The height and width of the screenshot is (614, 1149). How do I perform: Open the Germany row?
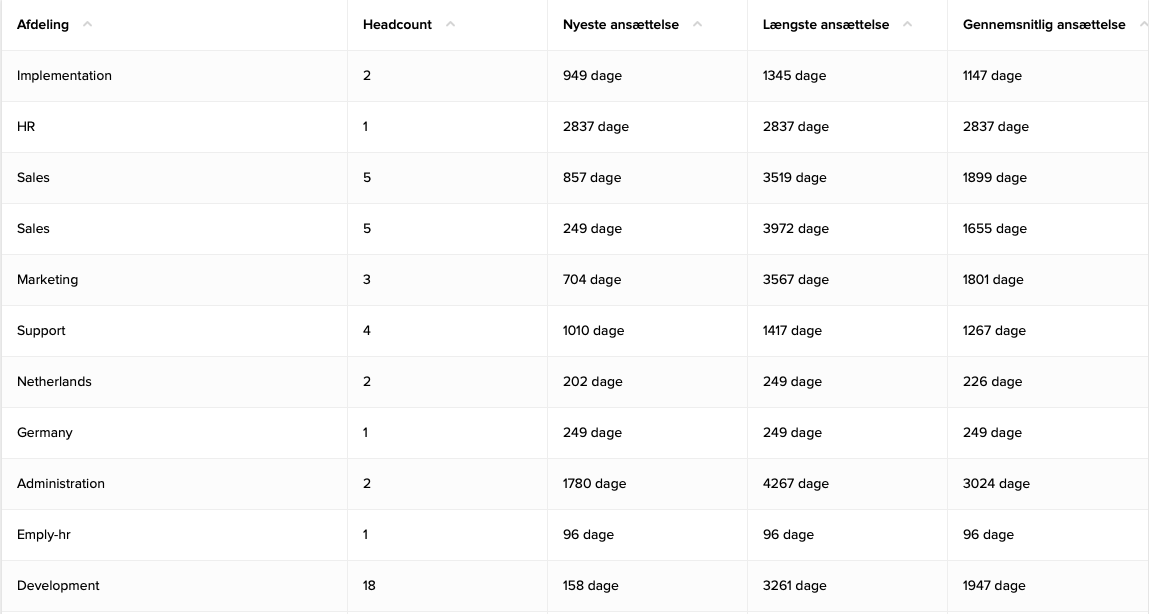tap(45, 433)
